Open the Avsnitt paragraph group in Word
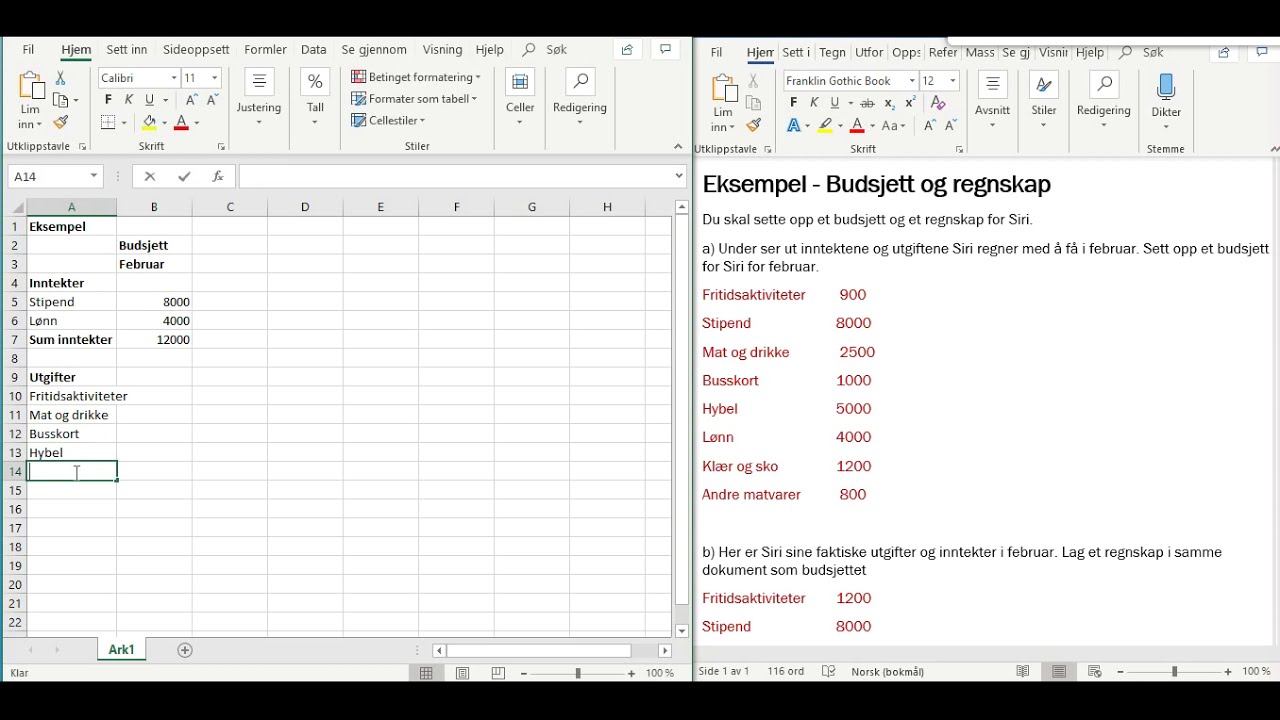Image resolution: width=1280 pixels, height=720 pixels. [992, 101]
